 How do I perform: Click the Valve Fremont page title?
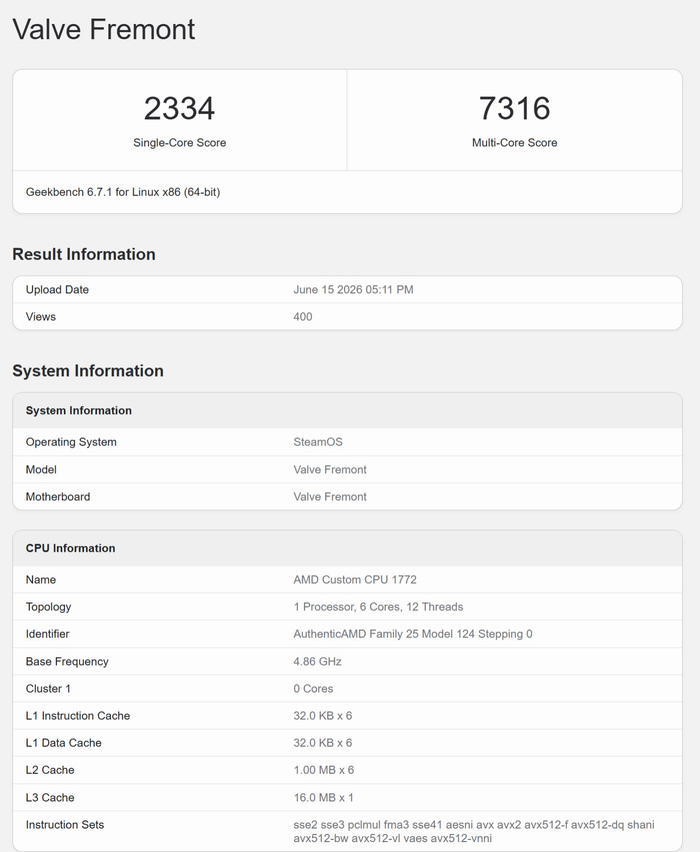(x=103, y=29)
